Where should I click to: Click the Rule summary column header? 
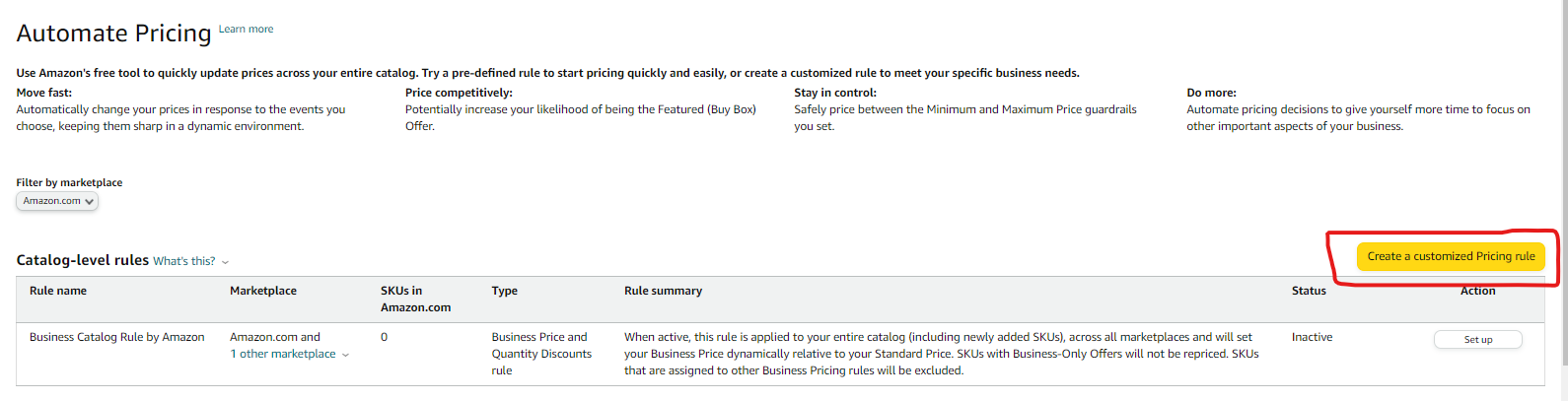coord(663,291)
